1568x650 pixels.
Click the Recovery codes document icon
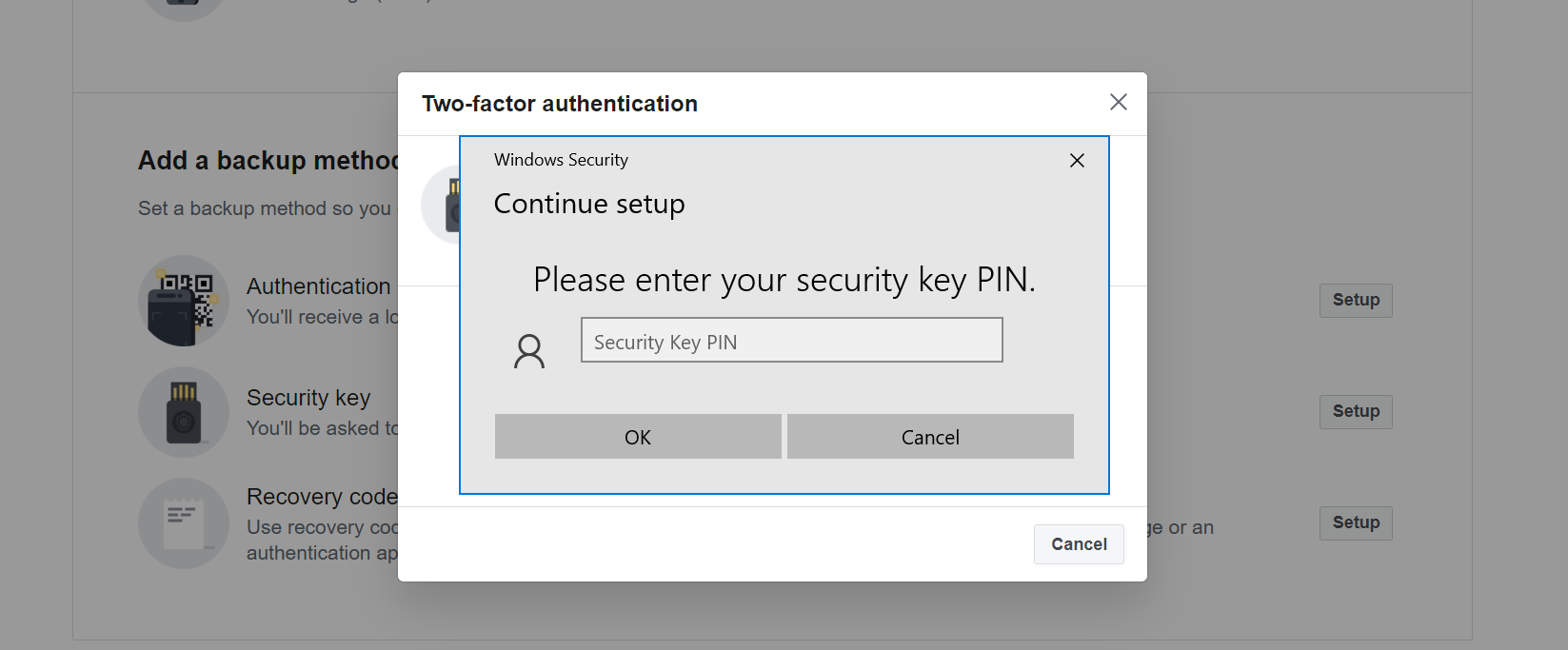[x=184, y=523]
